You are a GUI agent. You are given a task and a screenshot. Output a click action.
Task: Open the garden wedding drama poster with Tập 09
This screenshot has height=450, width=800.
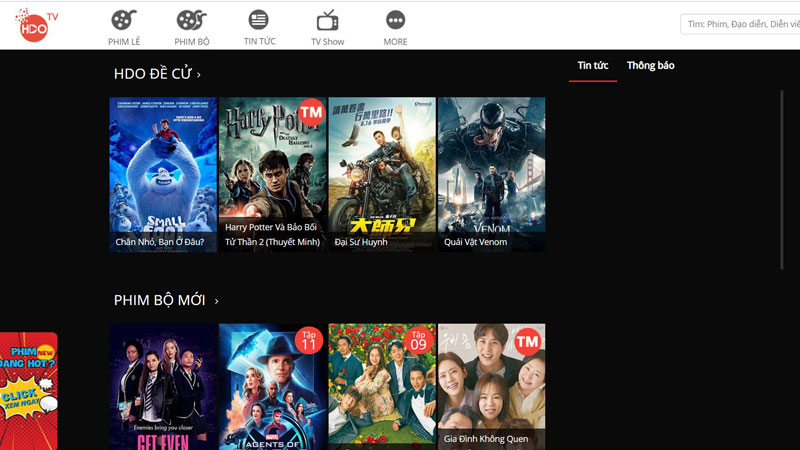pos(382,387)
